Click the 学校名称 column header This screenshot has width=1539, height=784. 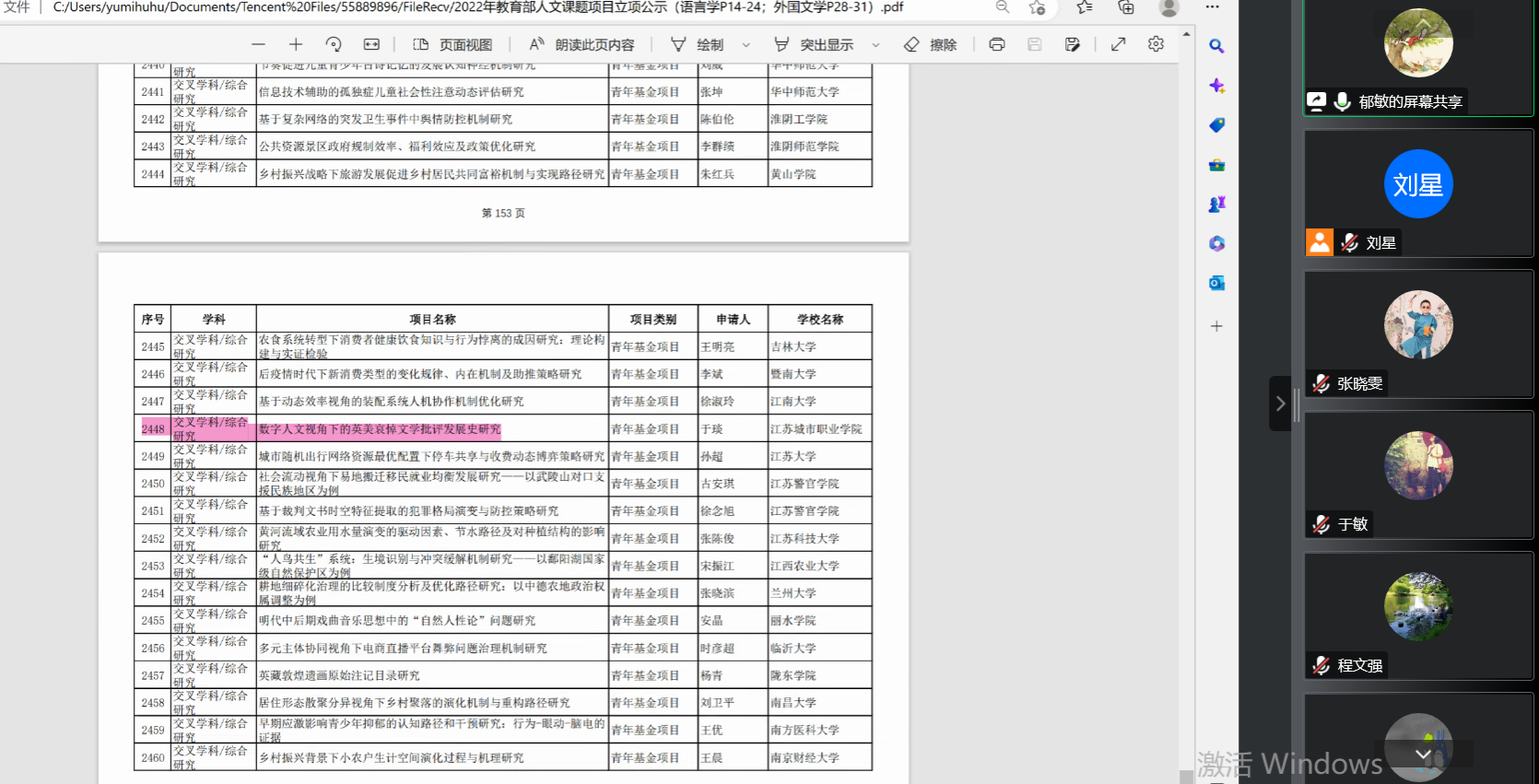pos(820,320)
